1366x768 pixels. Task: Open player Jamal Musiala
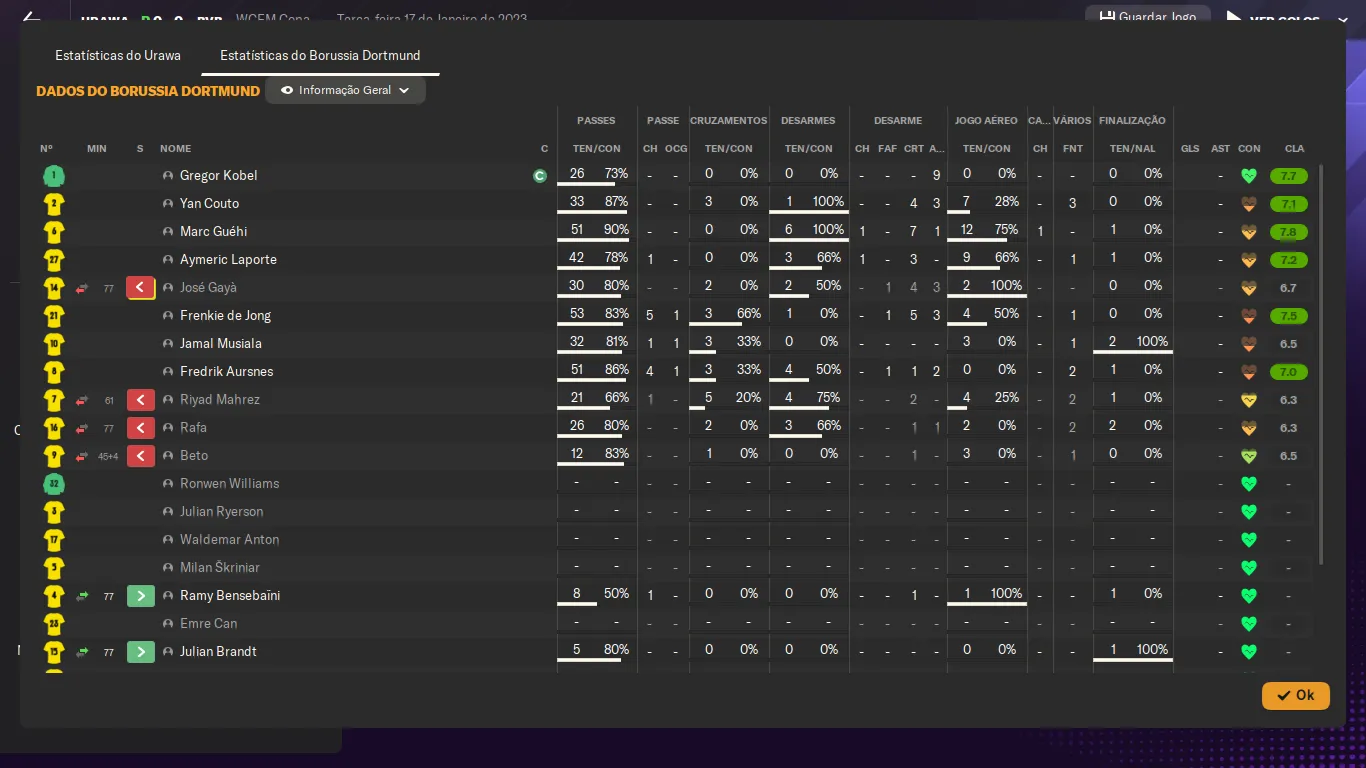point(221,344)
